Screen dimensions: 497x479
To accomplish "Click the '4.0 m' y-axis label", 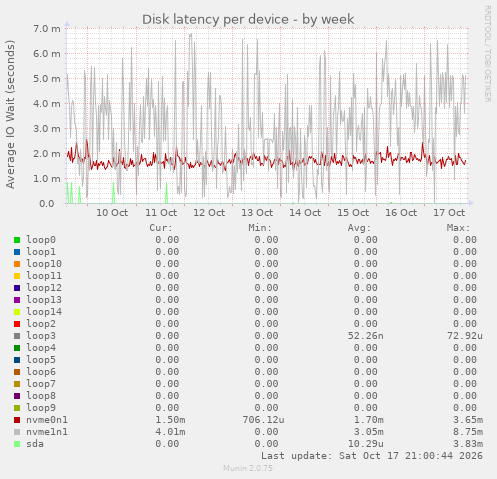I will (47, 104).
